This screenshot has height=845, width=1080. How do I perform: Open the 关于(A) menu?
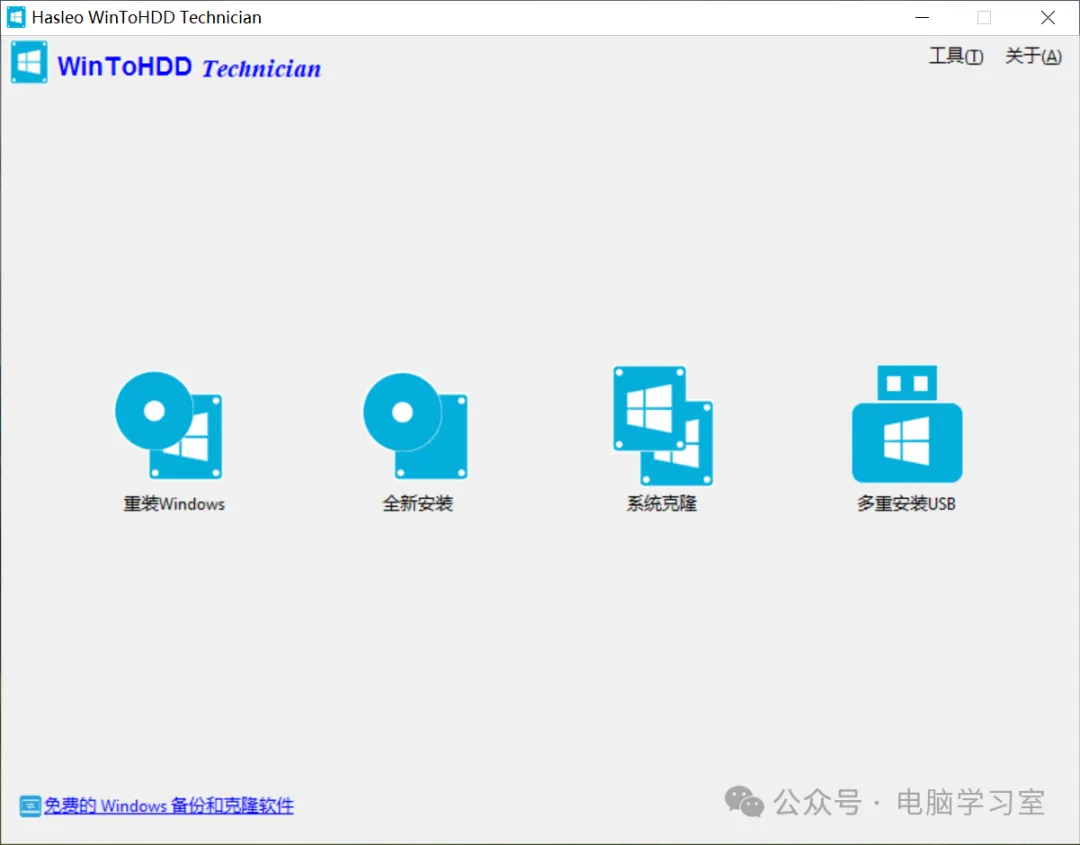1033,56
